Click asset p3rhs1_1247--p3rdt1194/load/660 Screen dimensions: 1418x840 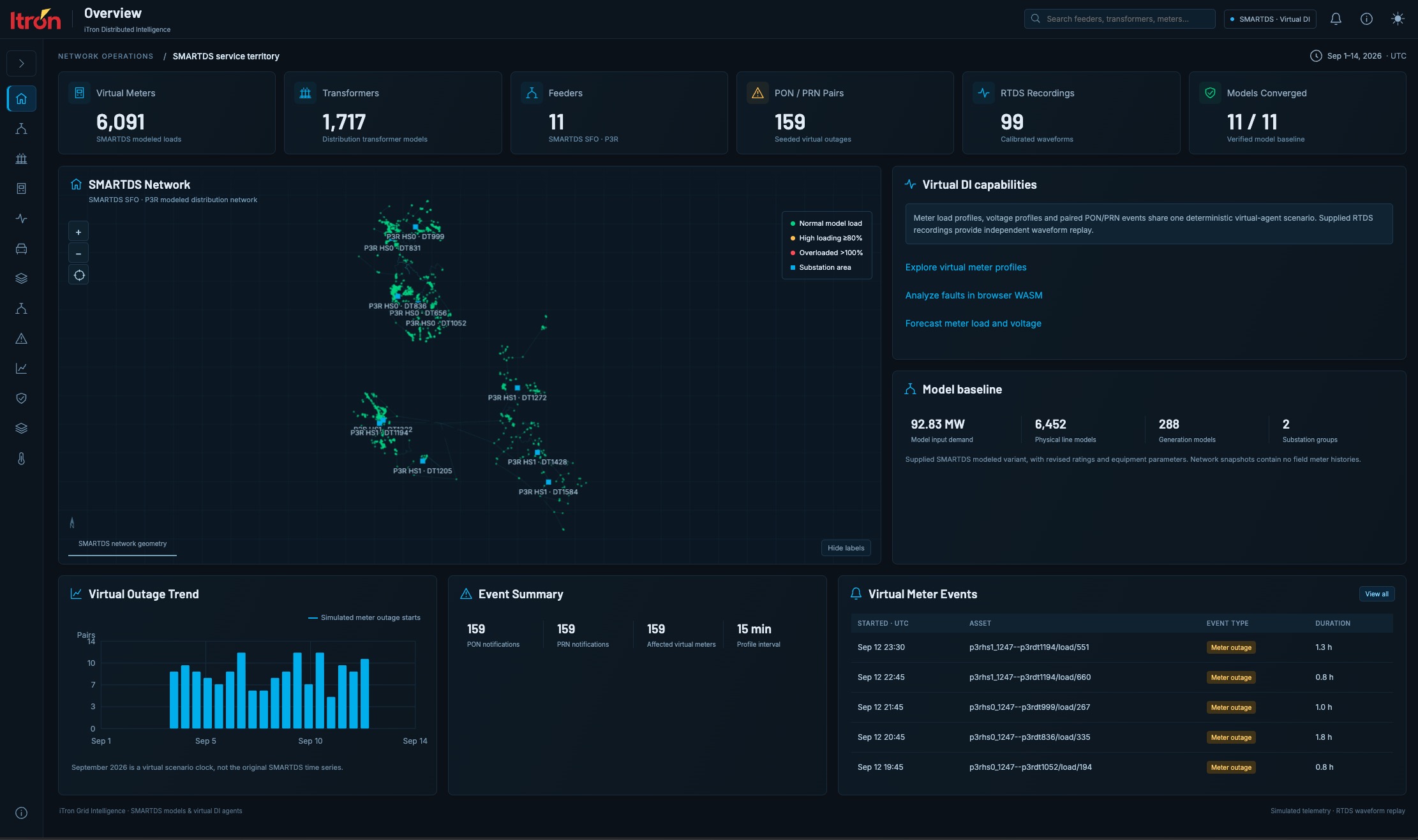(1029, 677)
